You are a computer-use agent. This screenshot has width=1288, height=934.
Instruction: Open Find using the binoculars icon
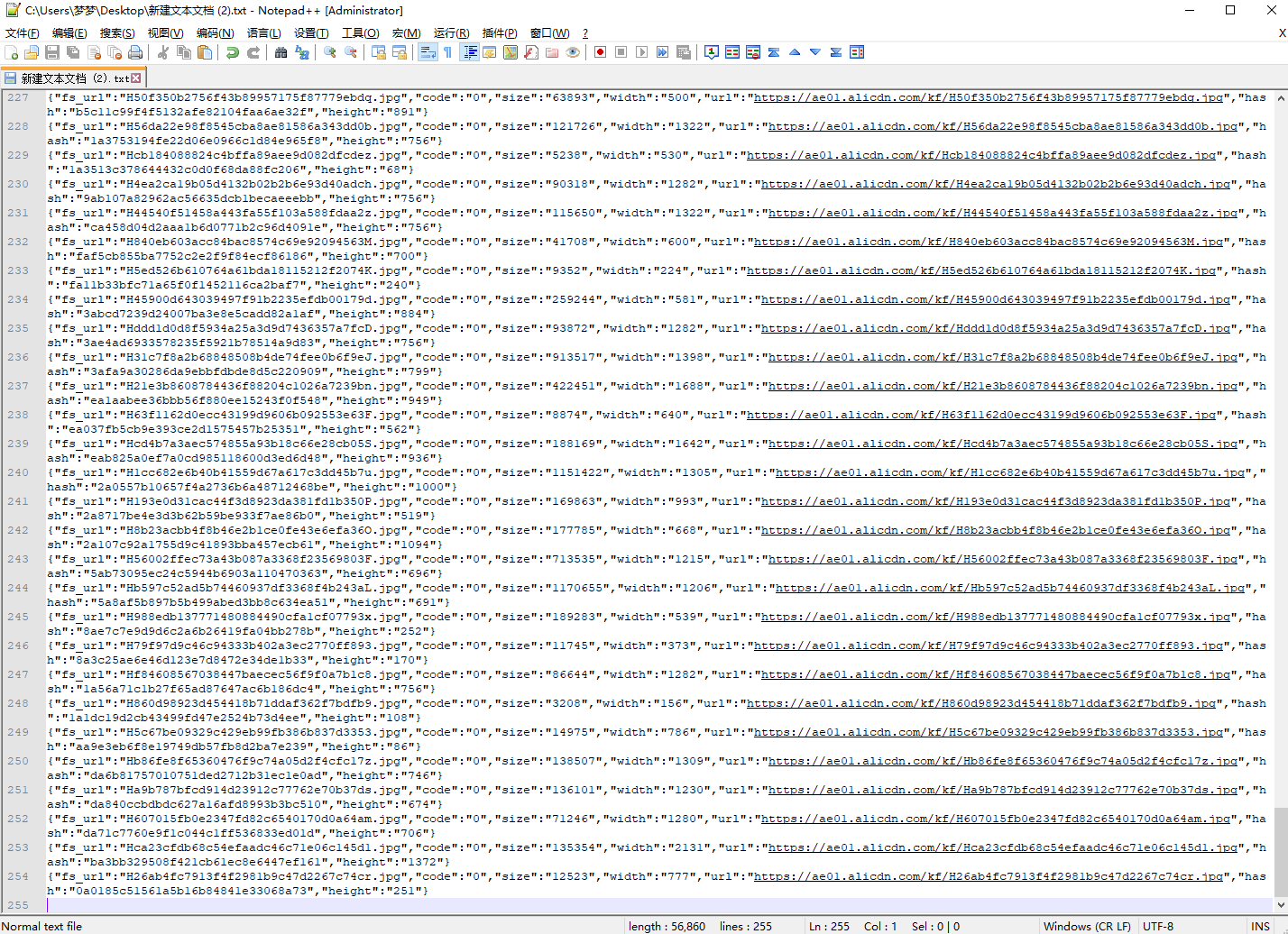pyautogui.click(x=281, y=52)
